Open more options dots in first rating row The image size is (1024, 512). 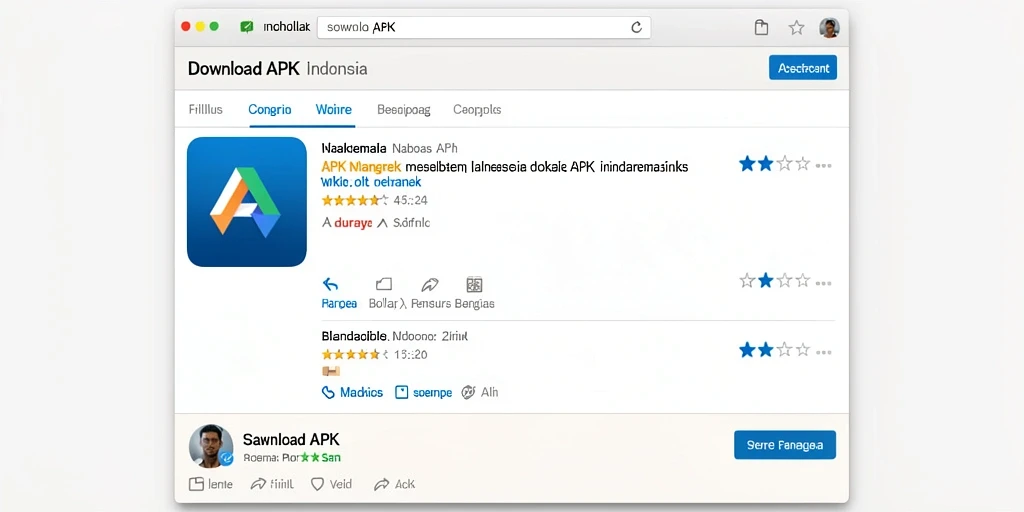824,166
